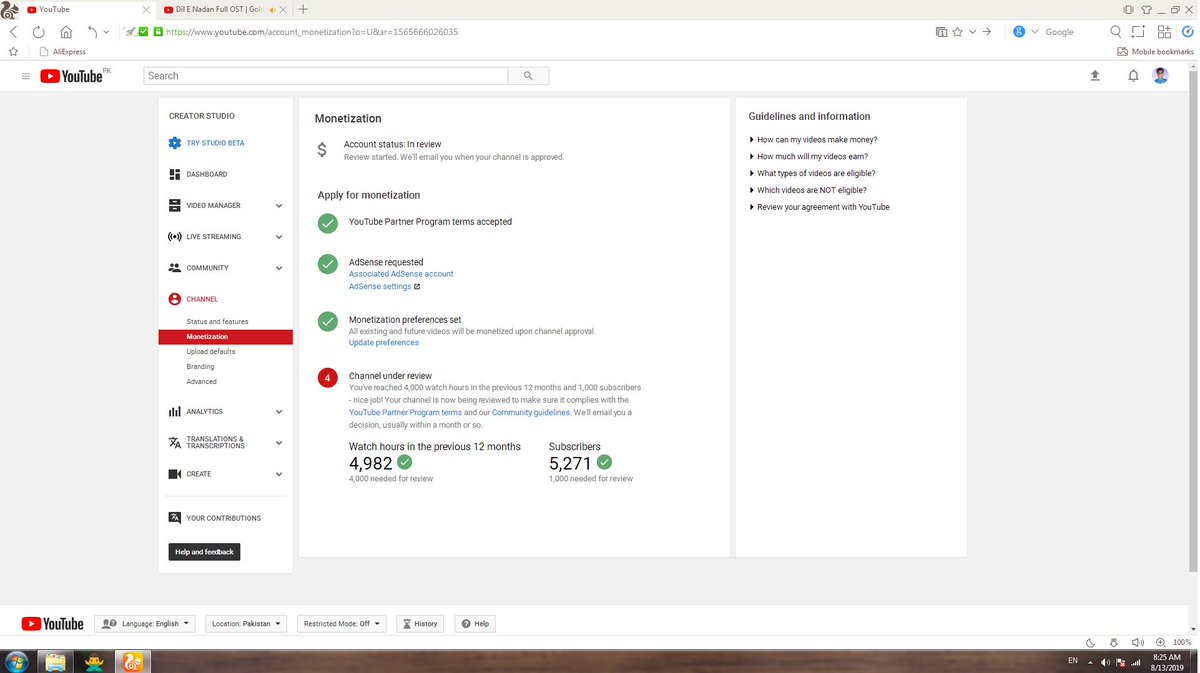Click the browser mute speaker icon in status bar

pyautogui.click(x=1137, y=642)
